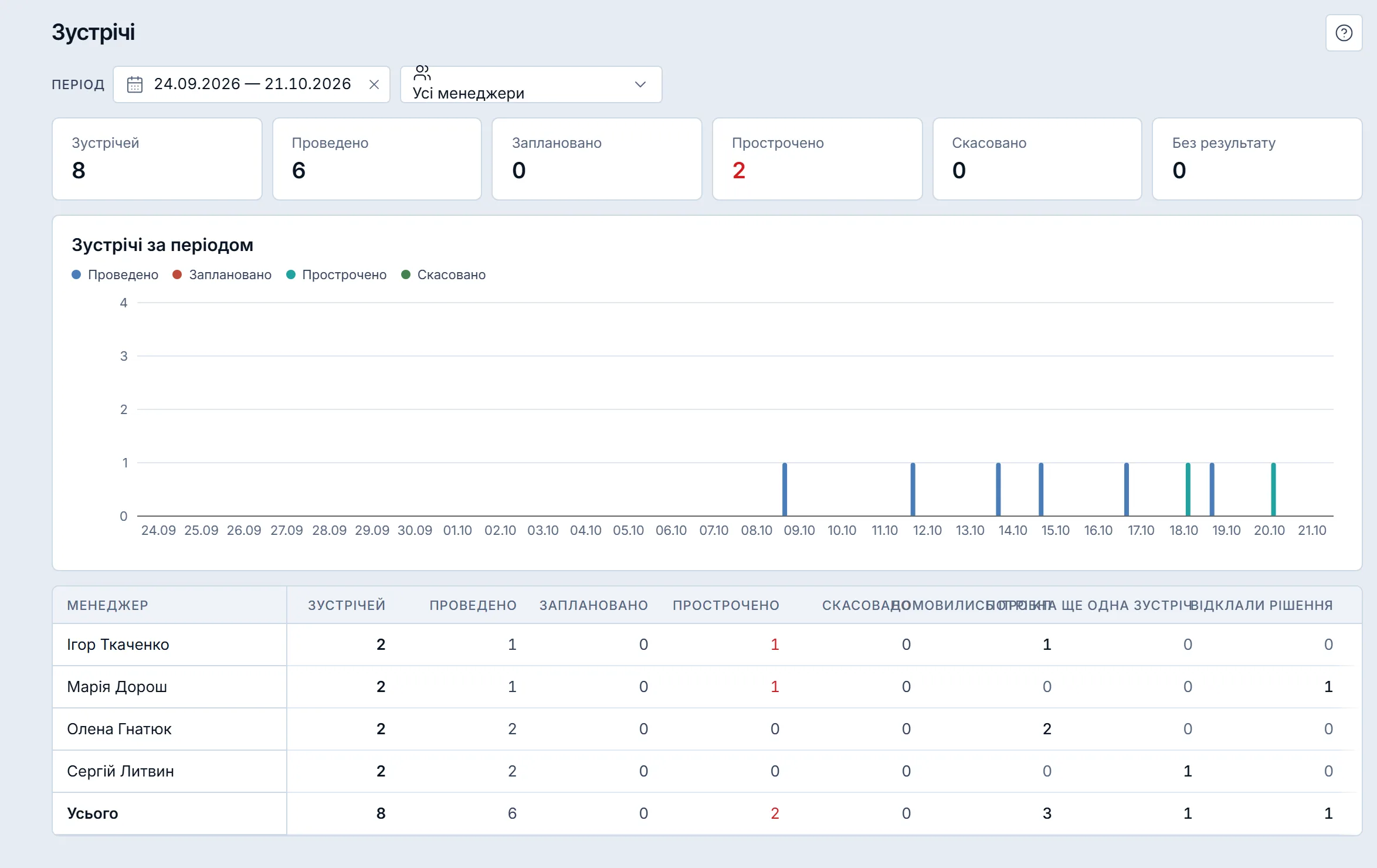Open the 24.09.2026 — 21.10.2026 date field

point(252,84)
